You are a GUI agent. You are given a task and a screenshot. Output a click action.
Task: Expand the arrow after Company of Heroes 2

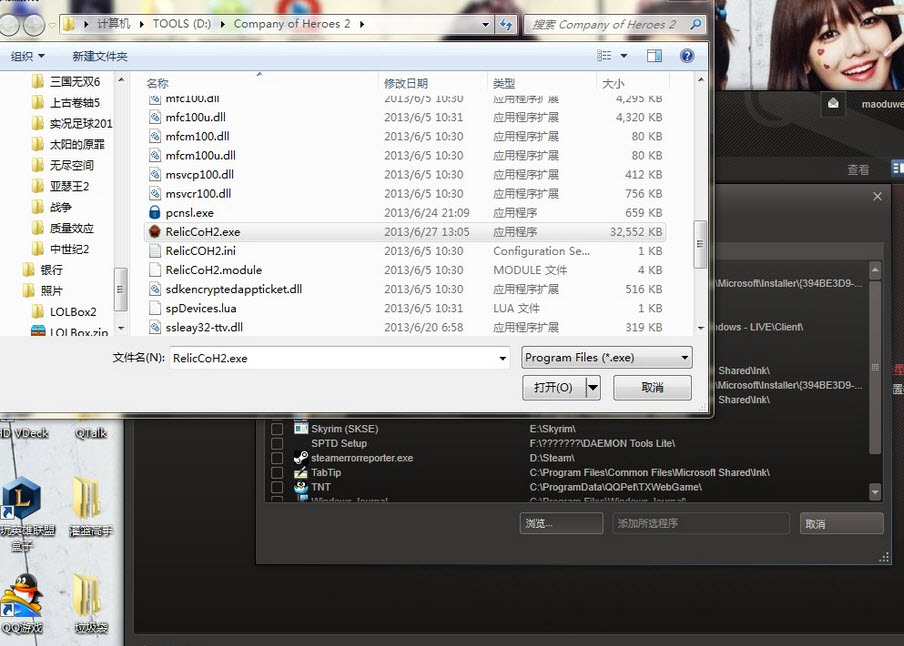click(x=362, y=24)
